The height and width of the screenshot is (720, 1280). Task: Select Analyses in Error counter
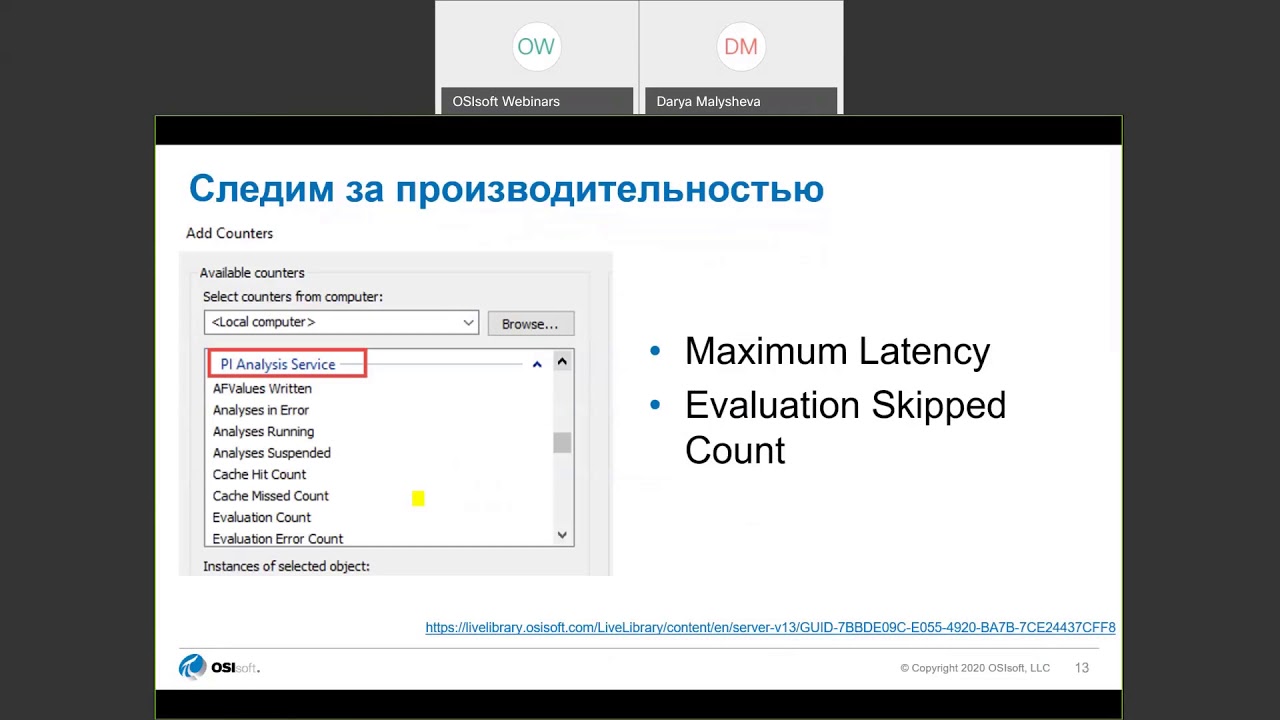coord(261,410)
